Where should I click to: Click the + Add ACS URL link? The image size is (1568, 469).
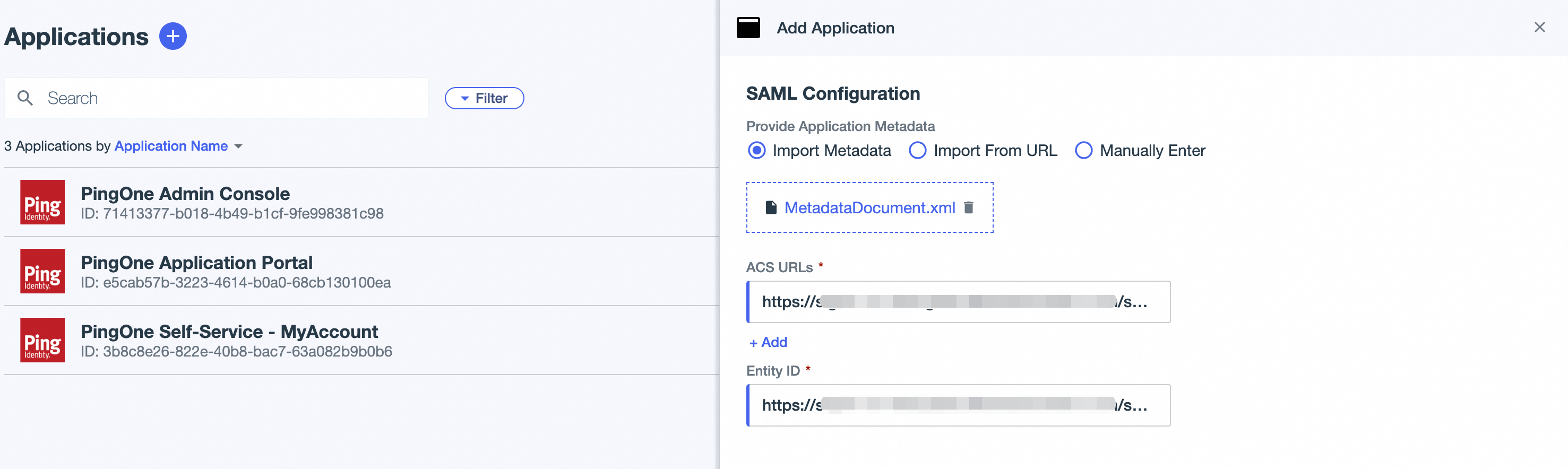point(768,343)
